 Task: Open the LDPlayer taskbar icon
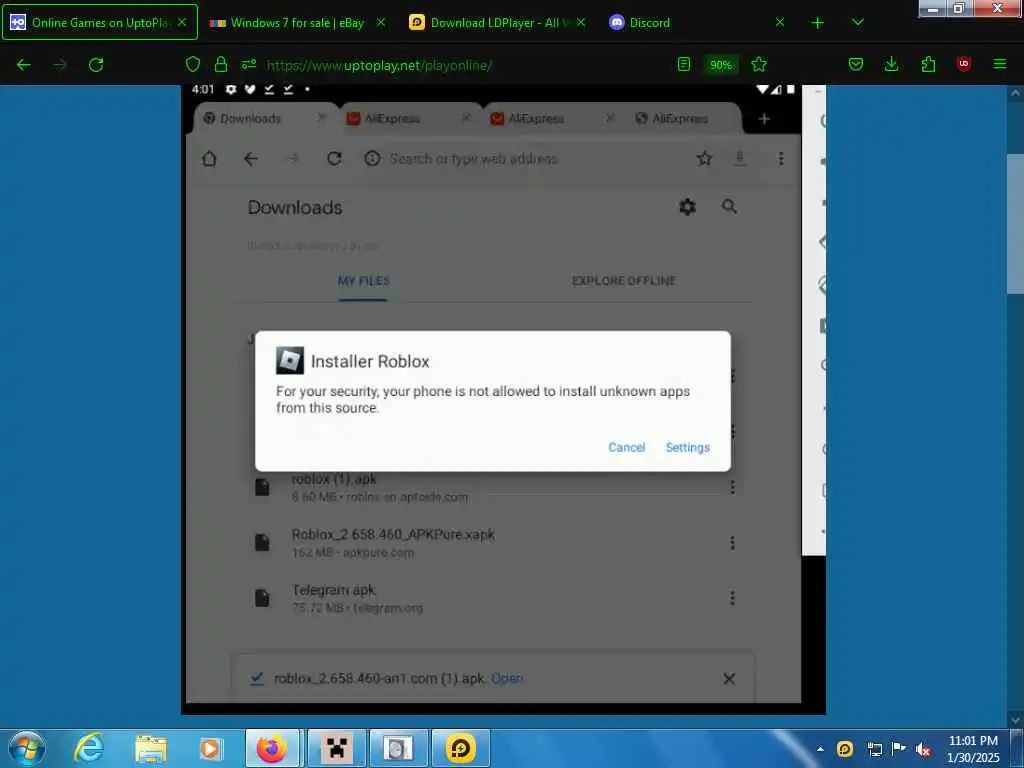(460, 748)
